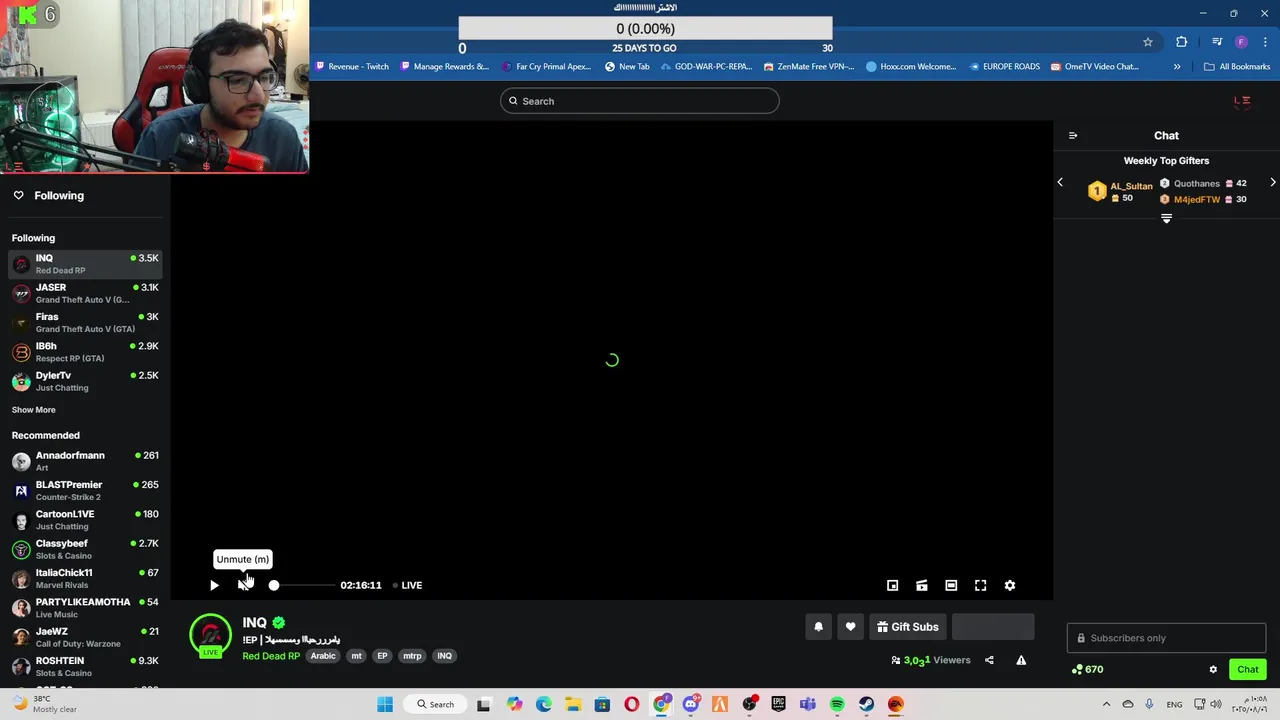
Task: Open player settings gear
Action: (1010, 585)
